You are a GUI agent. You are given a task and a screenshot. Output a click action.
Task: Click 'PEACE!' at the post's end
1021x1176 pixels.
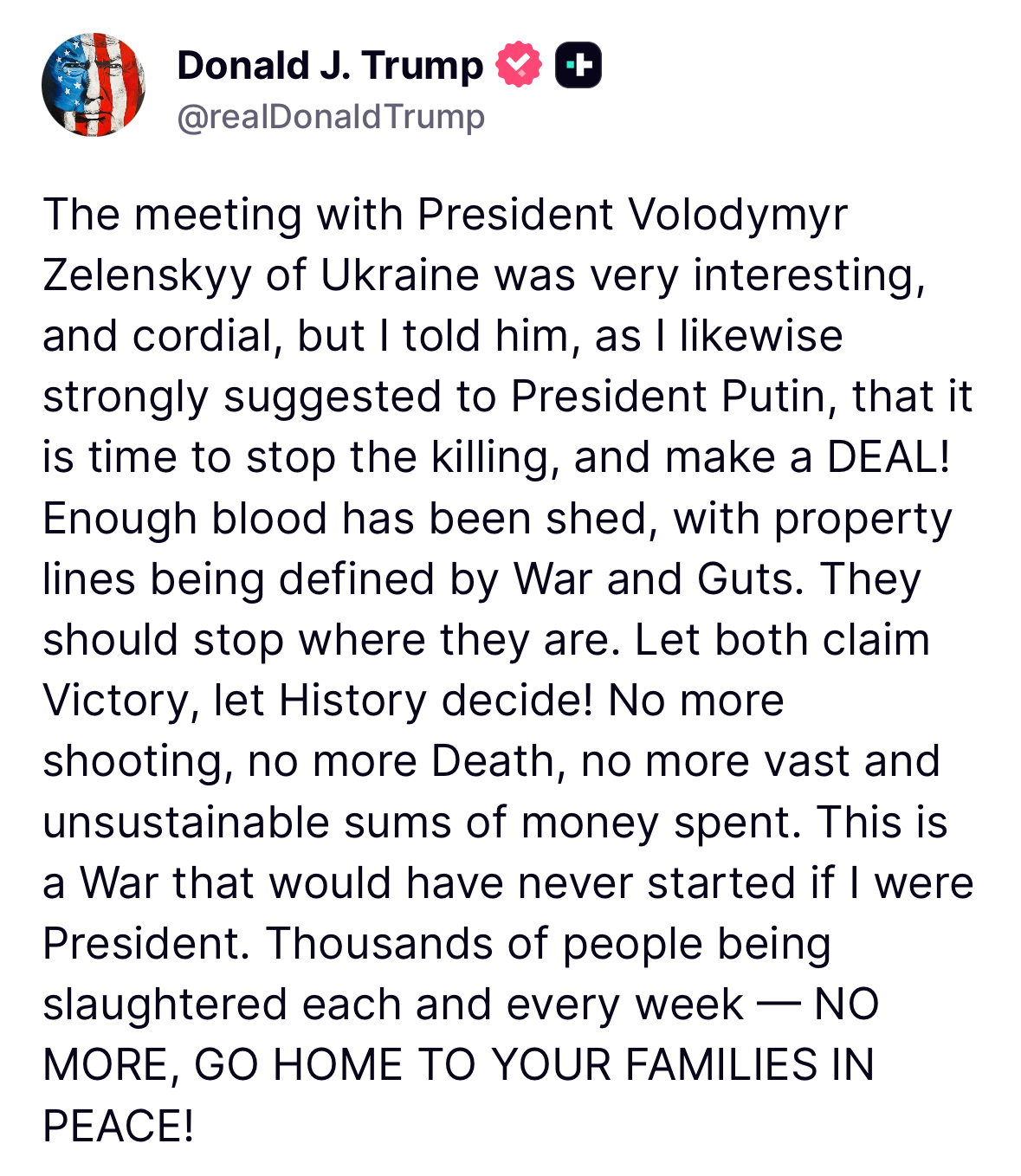119,1126
